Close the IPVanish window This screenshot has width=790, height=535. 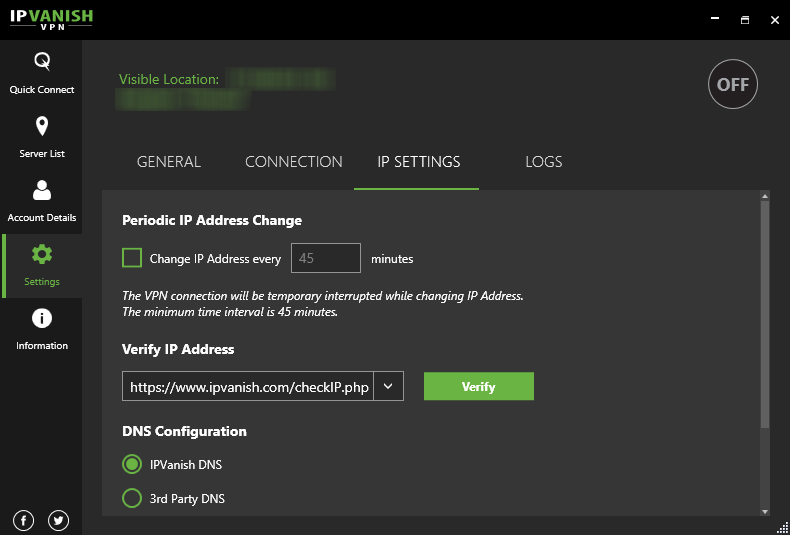point(775,20)
